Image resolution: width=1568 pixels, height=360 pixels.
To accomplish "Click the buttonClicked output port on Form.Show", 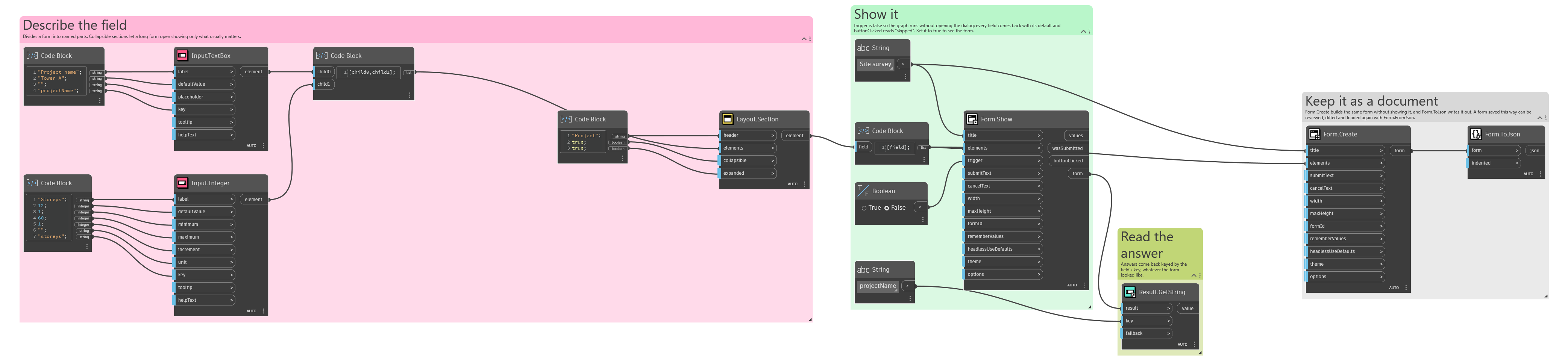I will (1068, 161).
